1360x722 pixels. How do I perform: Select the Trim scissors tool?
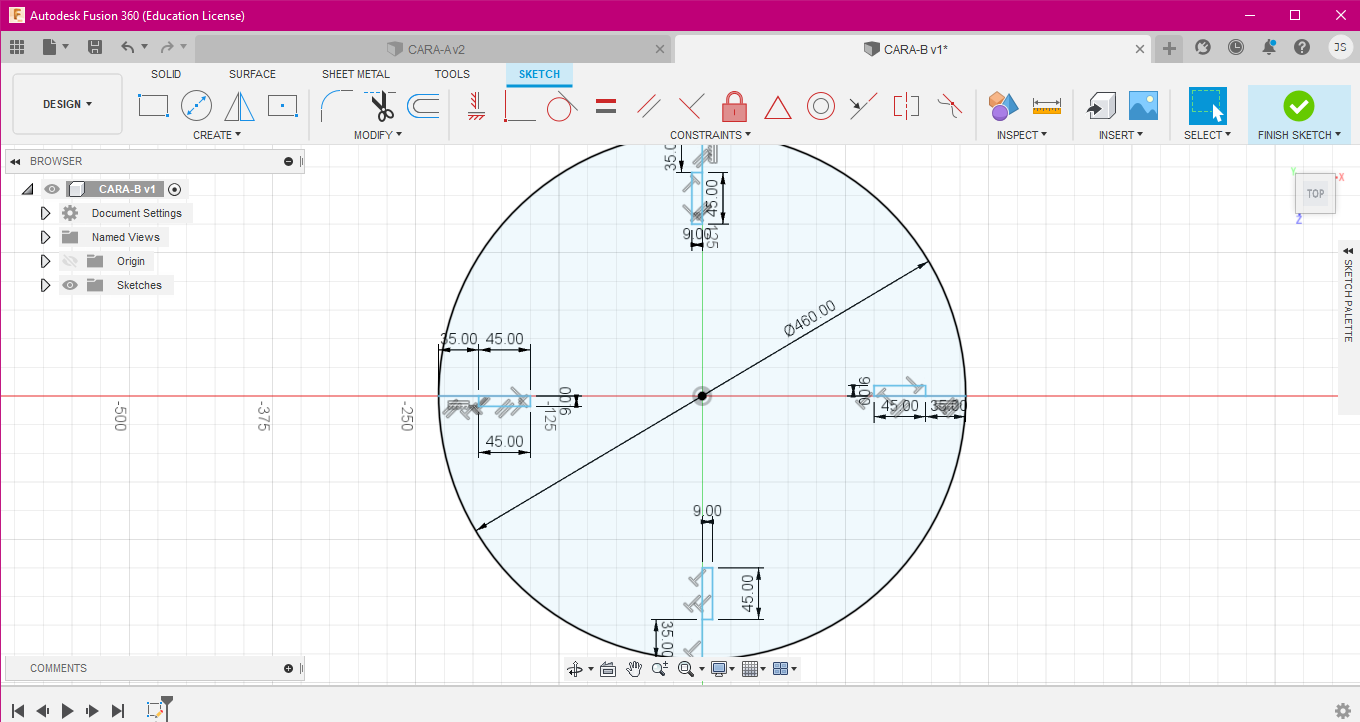pos(380,105)
